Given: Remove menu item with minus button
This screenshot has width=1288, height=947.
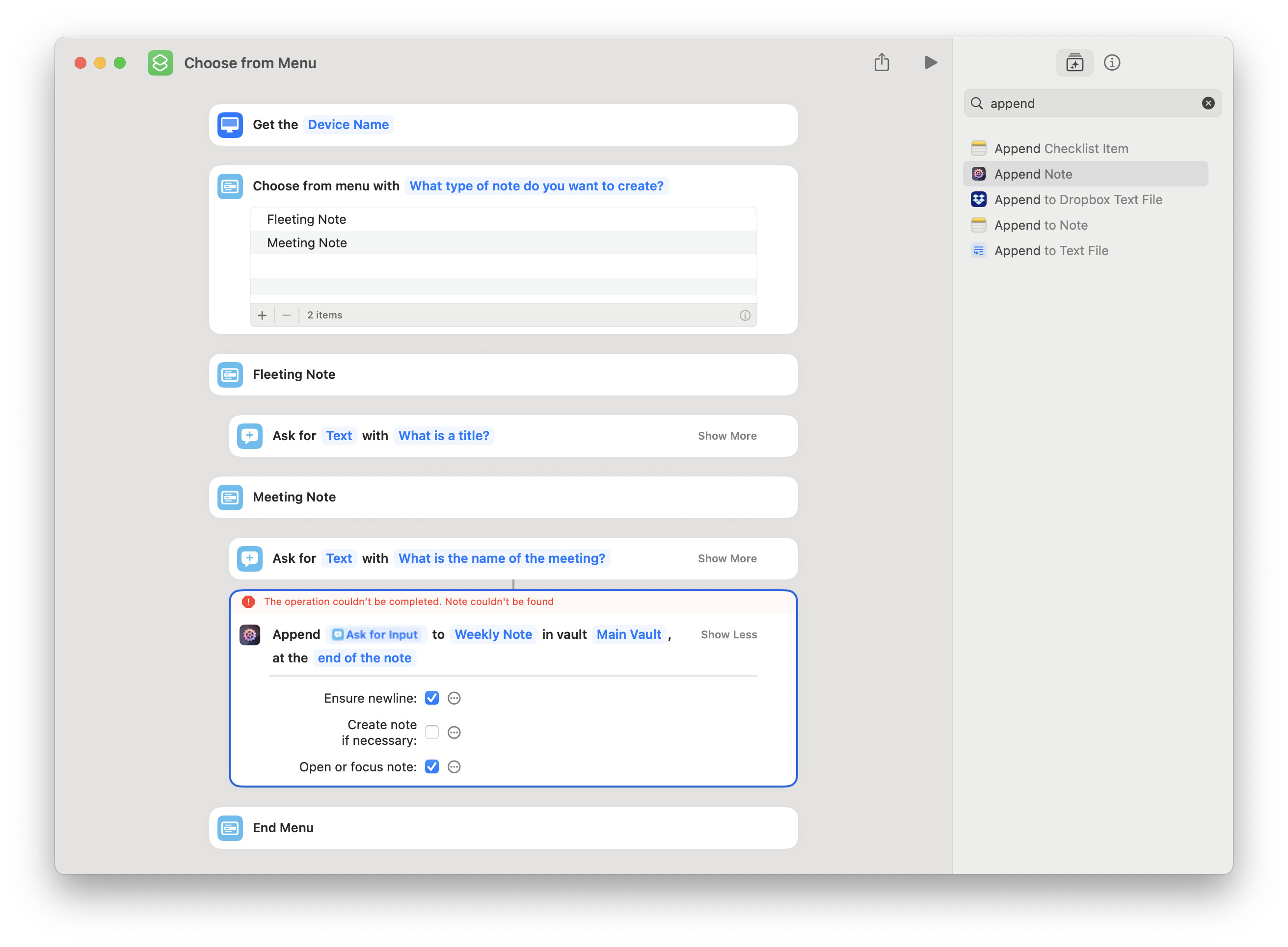Looking at the screenshot, I should point(287,316).
